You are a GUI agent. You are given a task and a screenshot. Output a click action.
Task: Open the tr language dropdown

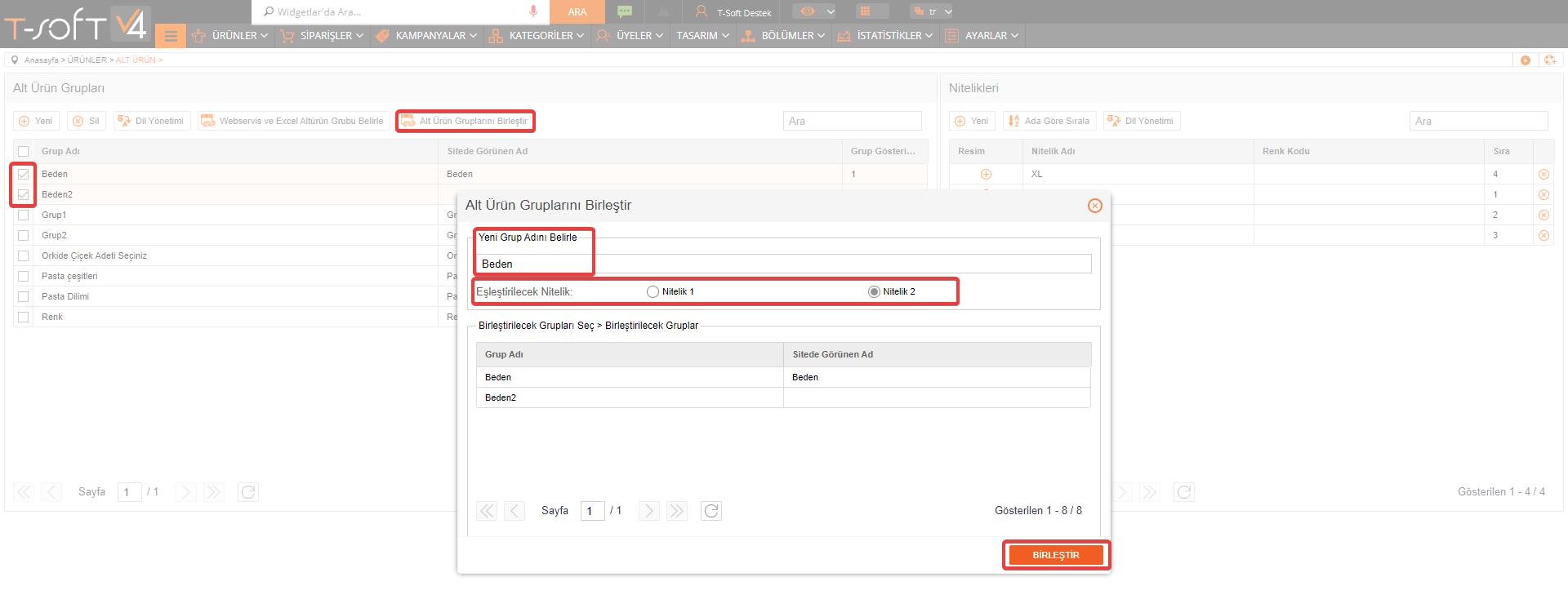[x=933, y=11]
